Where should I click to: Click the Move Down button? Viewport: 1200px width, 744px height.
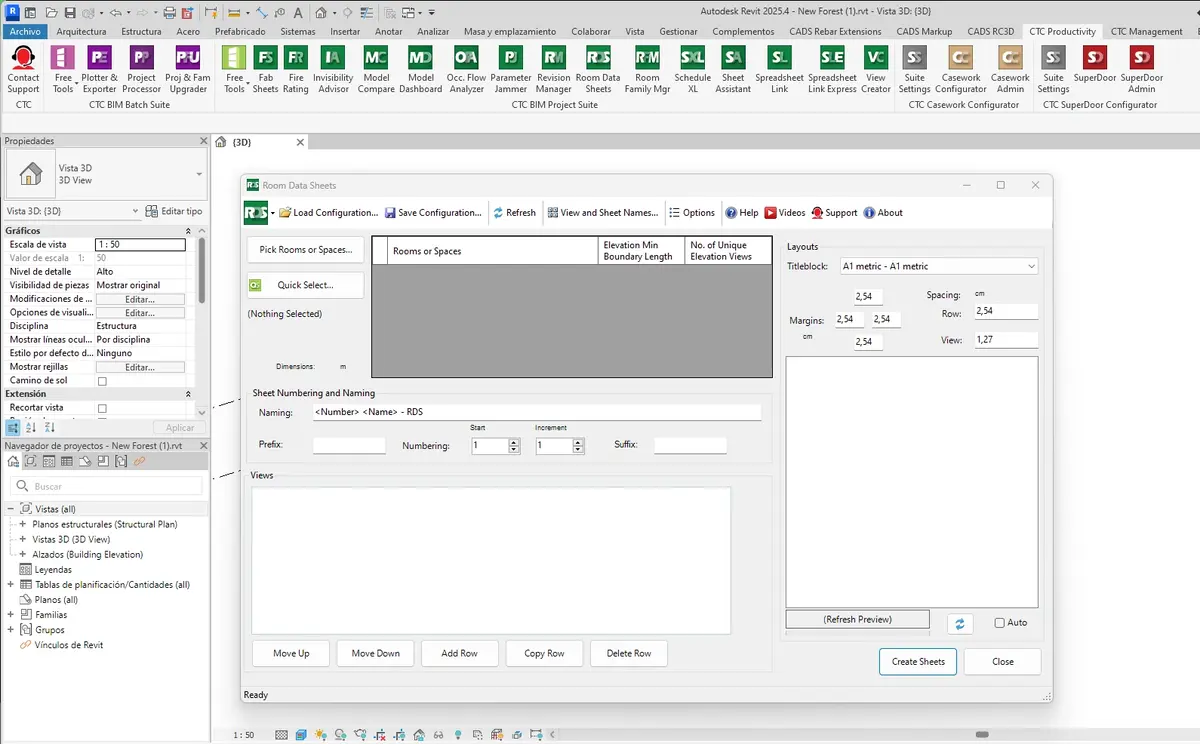coord(375,653)
